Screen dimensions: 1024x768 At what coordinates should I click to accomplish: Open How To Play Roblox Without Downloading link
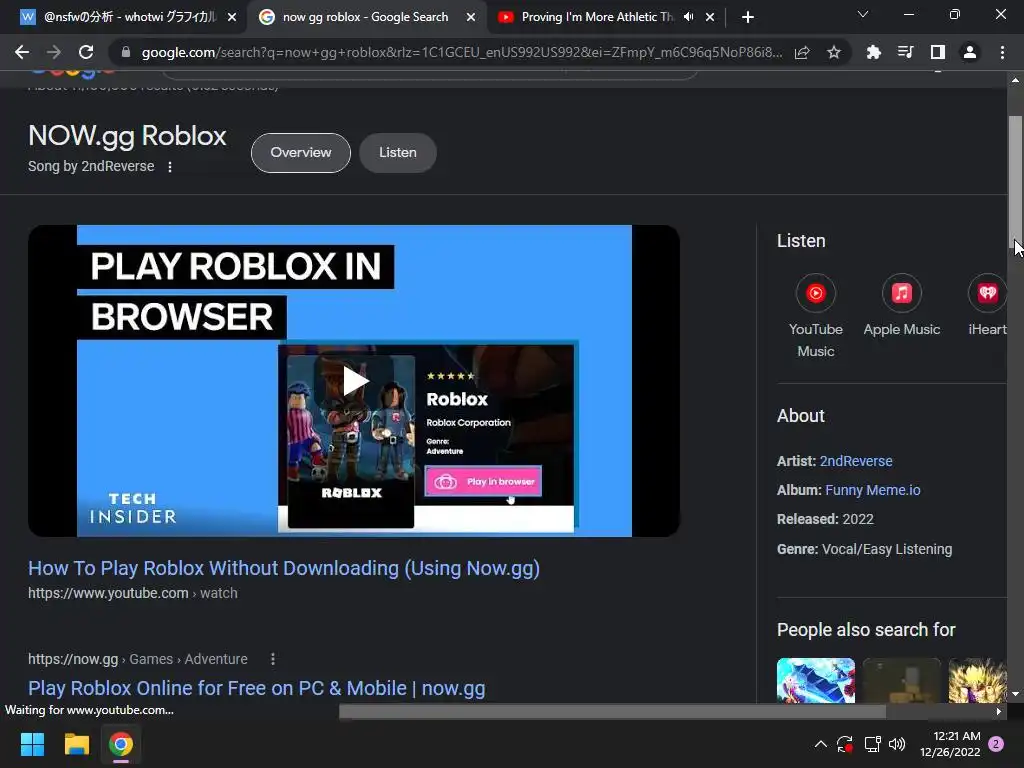[283, 568]
